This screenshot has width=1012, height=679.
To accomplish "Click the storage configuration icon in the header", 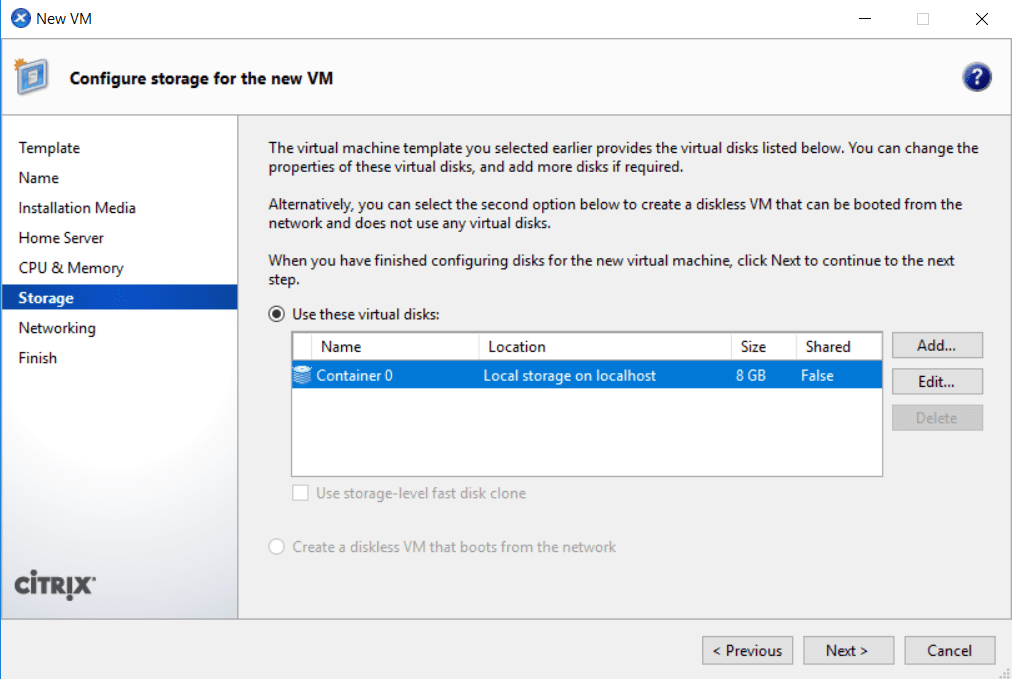I will 31,77.
